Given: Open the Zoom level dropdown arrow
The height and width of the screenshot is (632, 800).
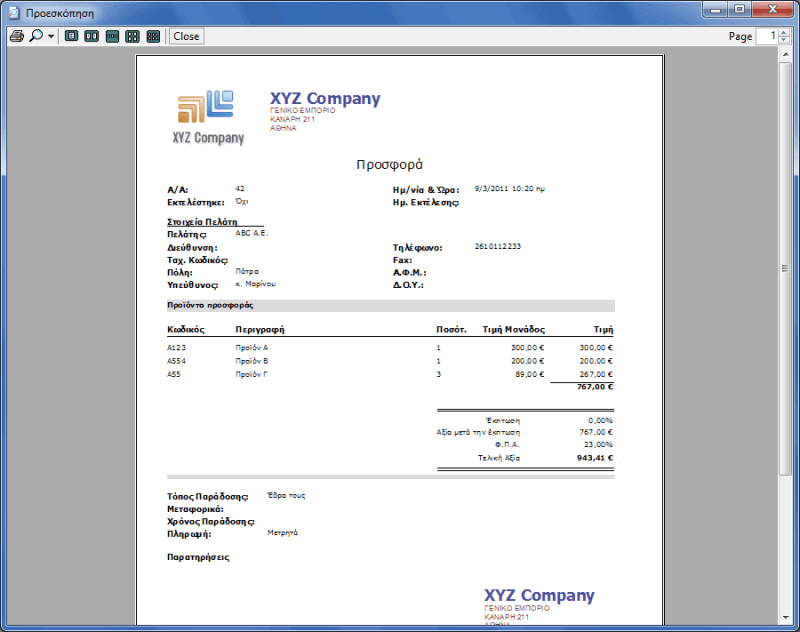Looking at the screenshot, I should 51,36.
